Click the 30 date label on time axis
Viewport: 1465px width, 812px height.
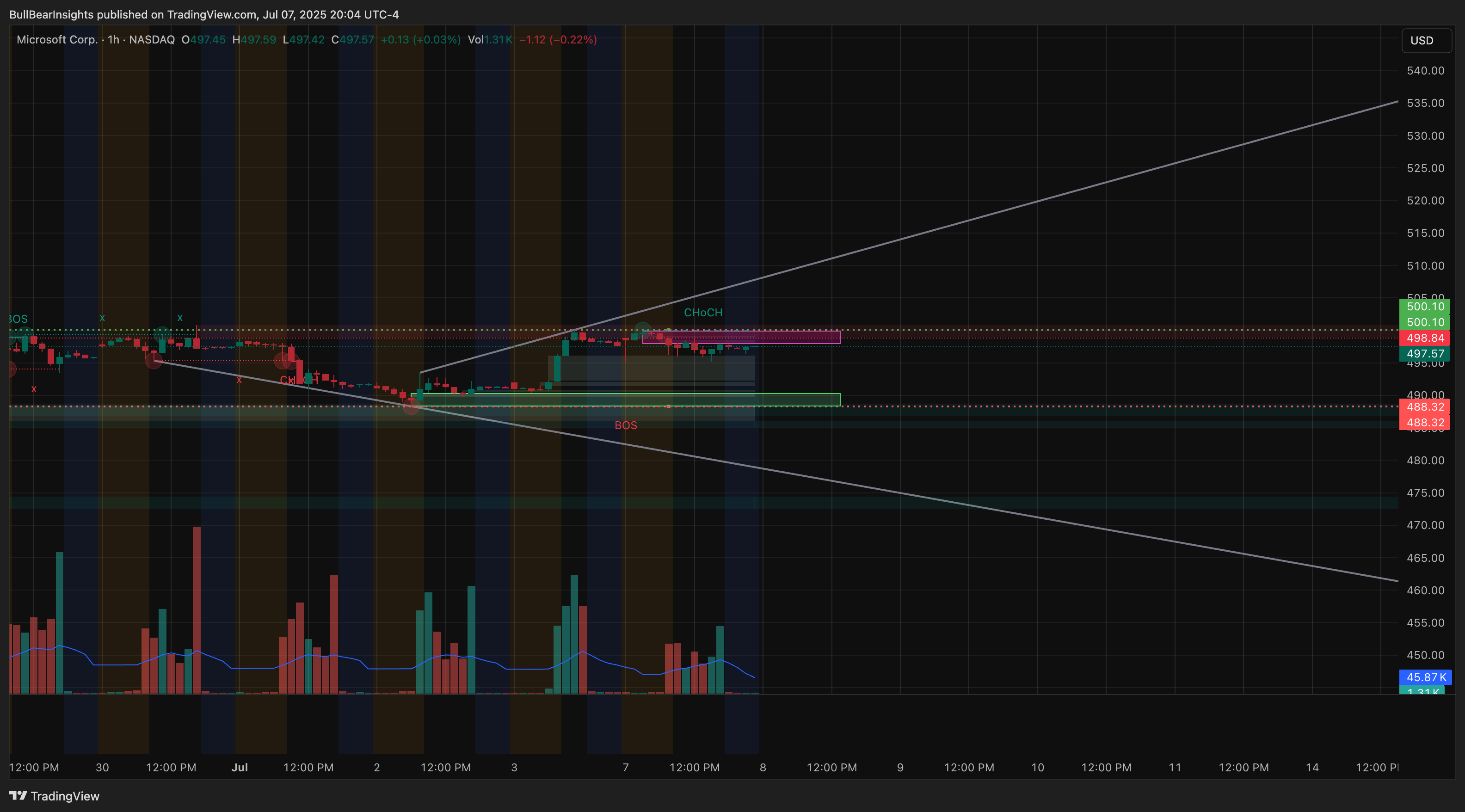(x=102, y=767)
